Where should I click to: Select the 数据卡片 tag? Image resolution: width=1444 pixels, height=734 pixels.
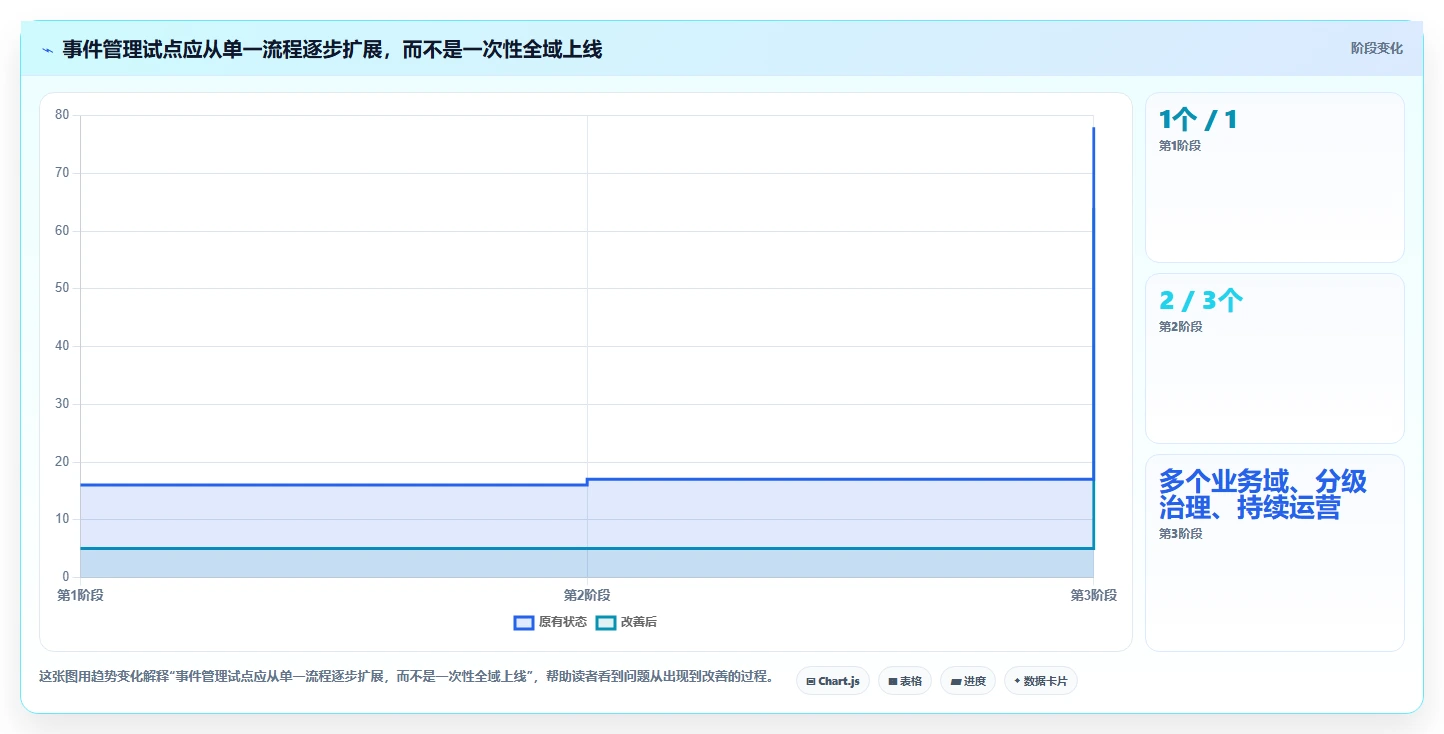point(1041,681)
